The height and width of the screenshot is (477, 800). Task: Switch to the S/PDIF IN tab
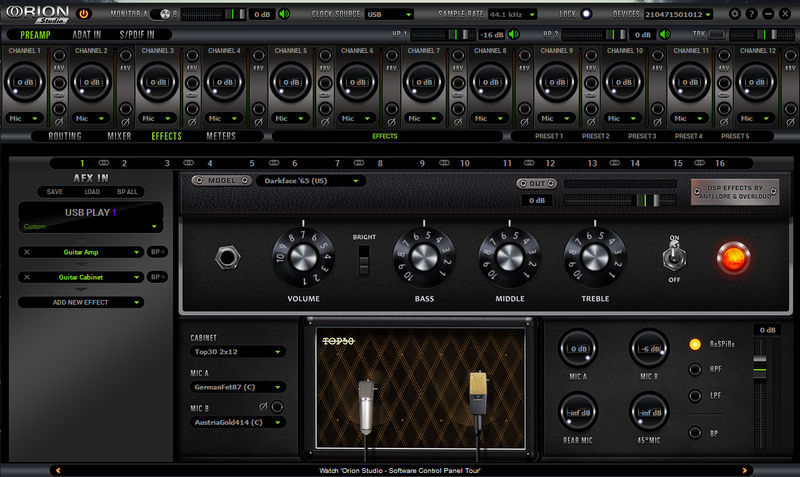click(x=137, y=35)
